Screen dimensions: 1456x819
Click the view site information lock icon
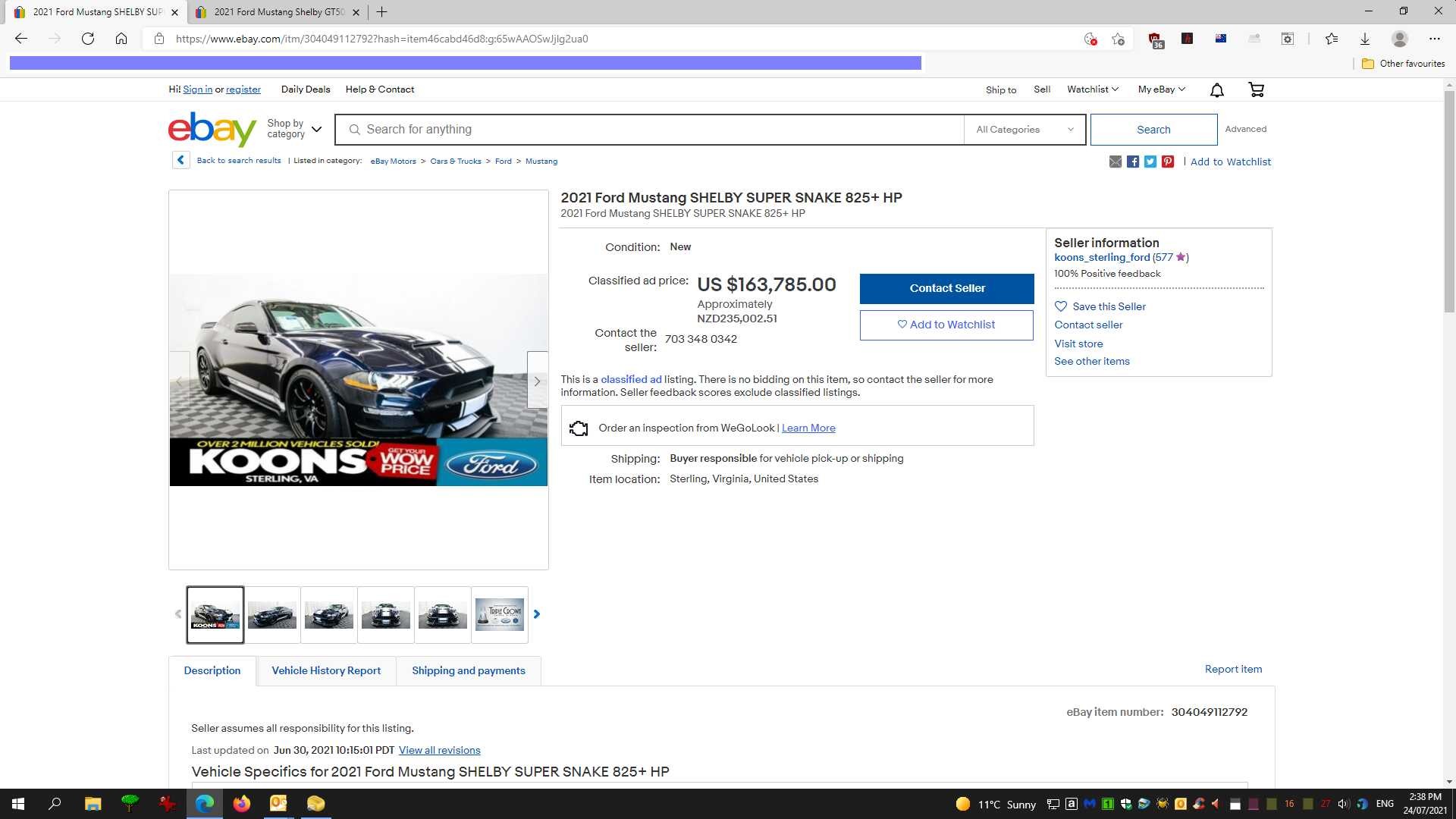click(x=158, y=39)
